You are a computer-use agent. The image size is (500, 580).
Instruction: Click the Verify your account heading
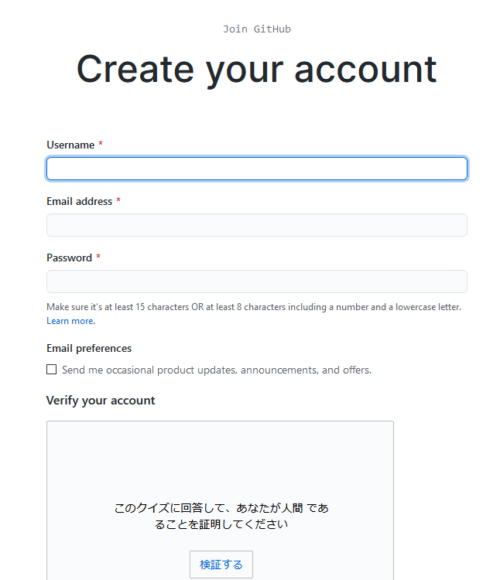coord(101,400)
